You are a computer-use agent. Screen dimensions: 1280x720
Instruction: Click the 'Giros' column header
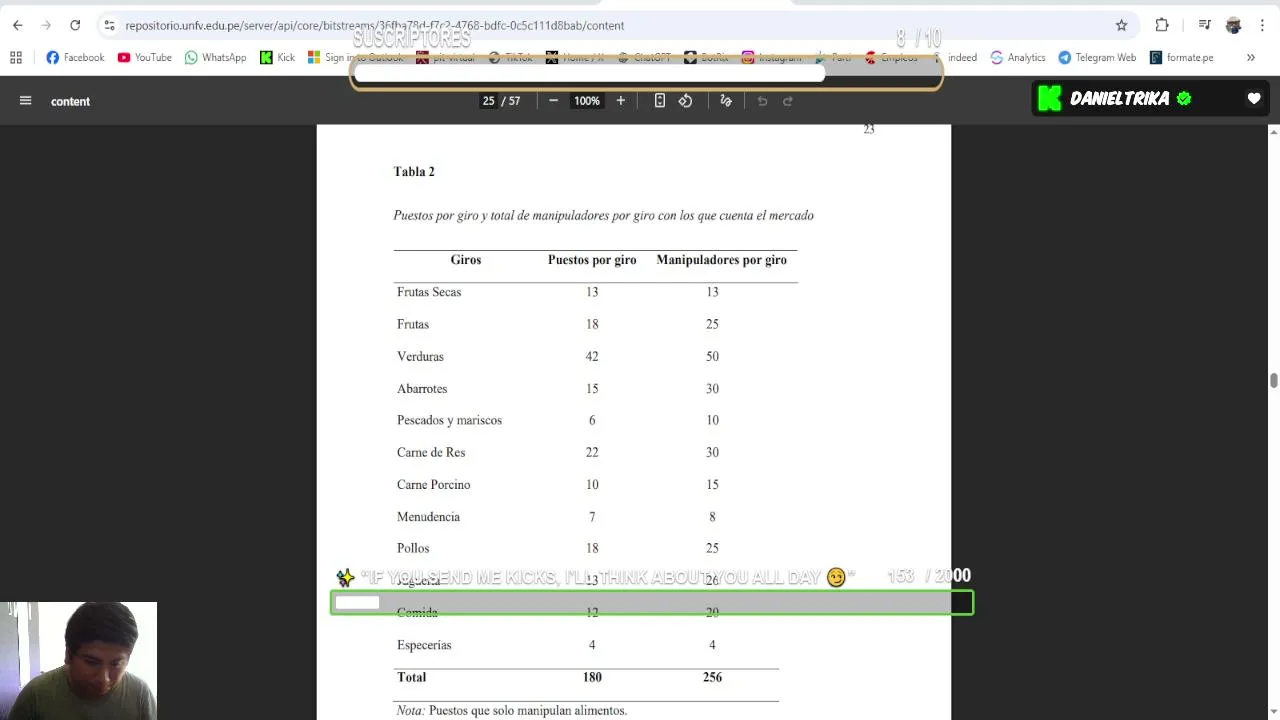466,260
